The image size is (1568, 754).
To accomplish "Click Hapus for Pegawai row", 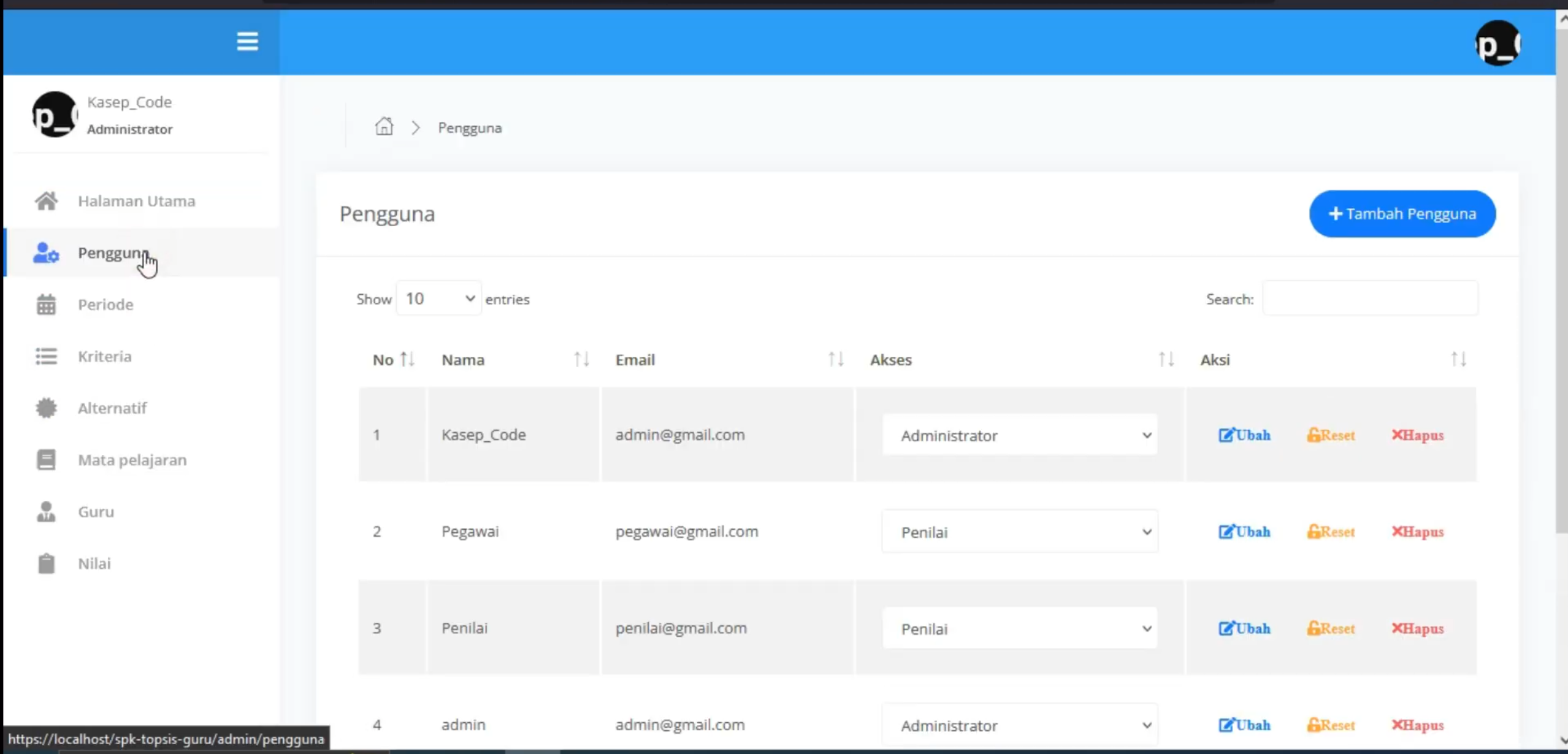I will pos(1417,531).
